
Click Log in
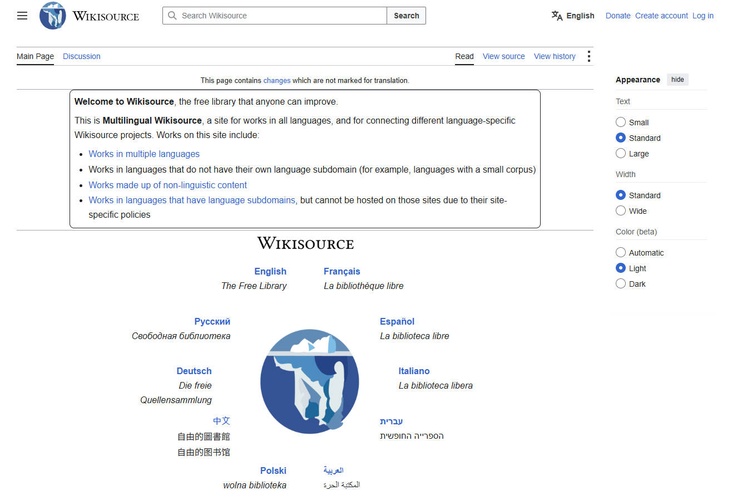tap(703, 16)
